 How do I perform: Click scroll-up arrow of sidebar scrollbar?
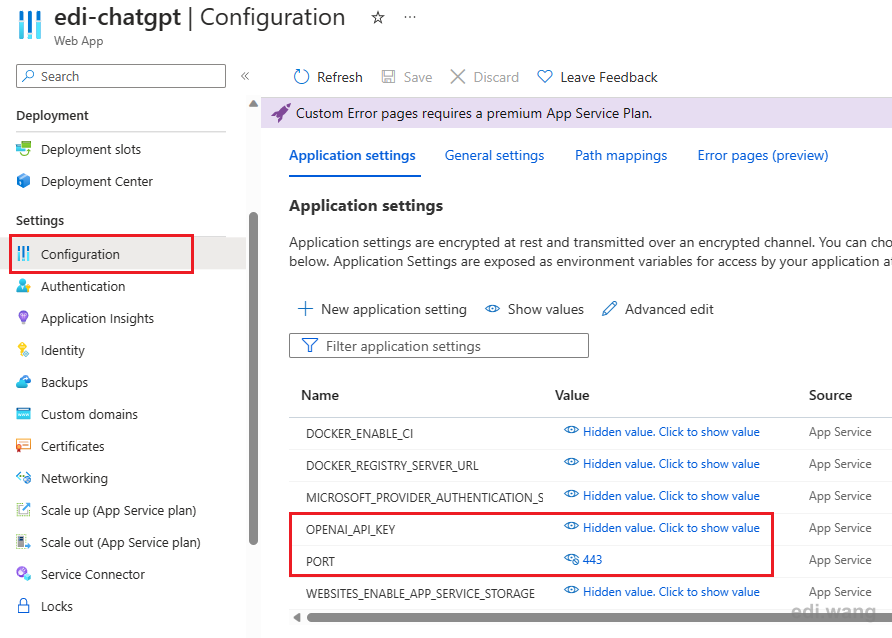pos(253,104)
